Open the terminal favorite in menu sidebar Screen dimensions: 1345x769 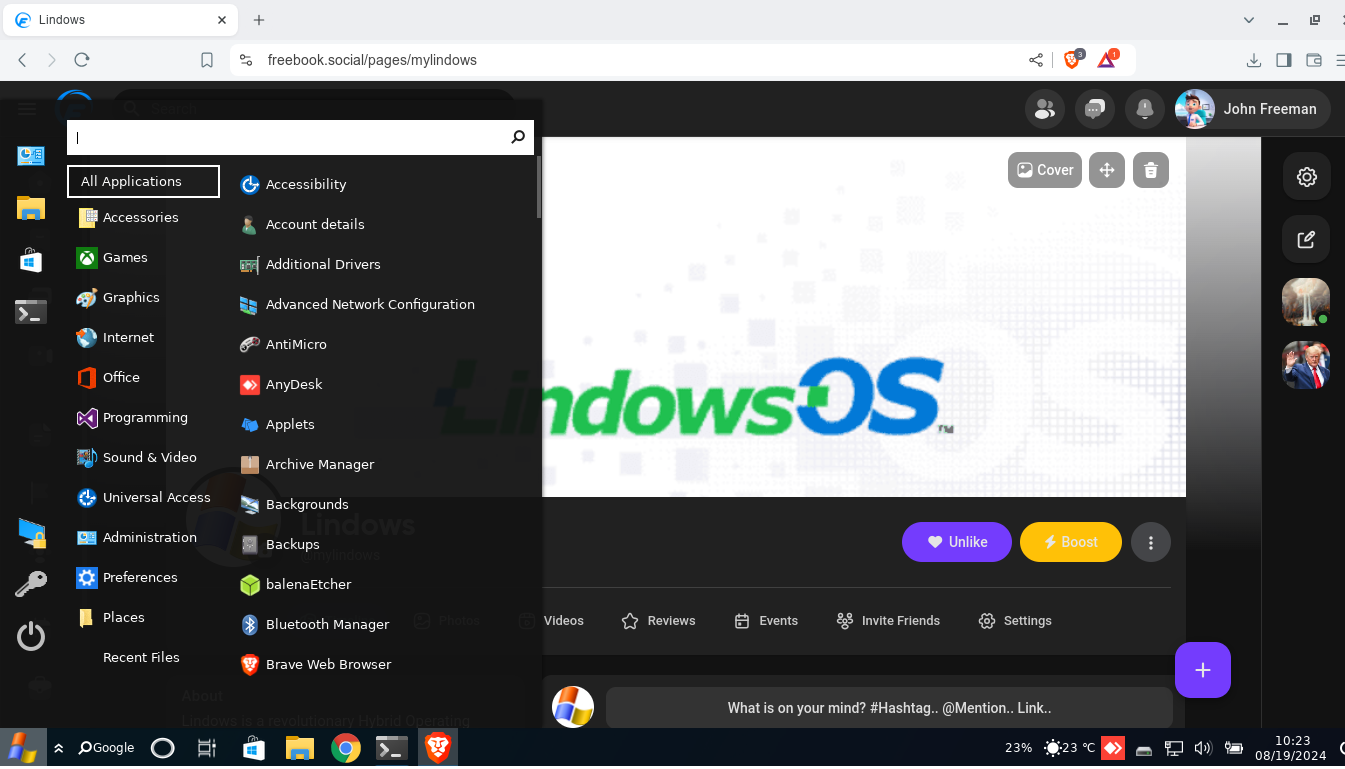pyautogui.click(x=31, y=312)
